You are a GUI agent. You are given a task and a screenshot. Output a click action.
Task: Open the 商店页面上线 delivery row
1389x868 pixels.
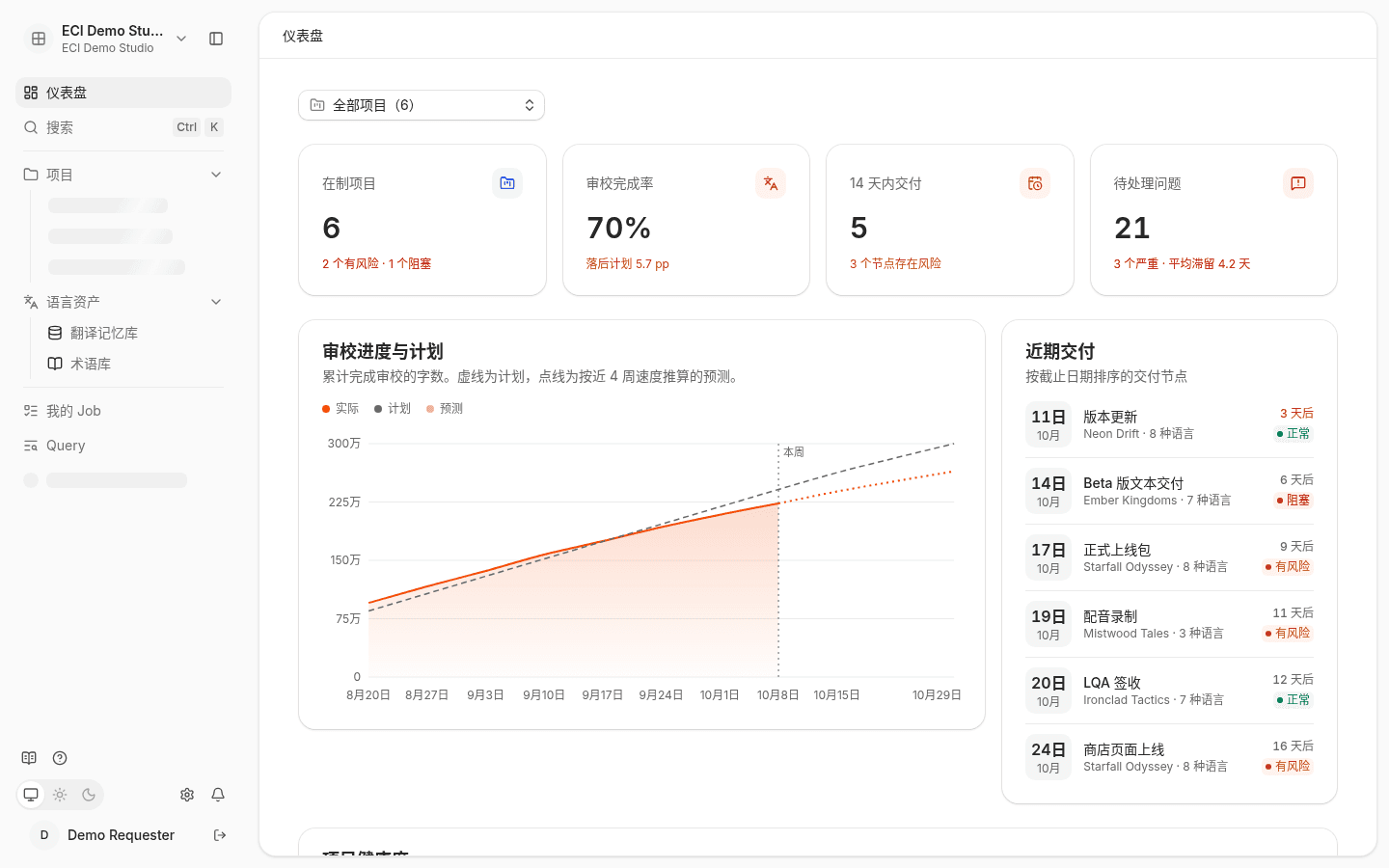(1169, 757)
